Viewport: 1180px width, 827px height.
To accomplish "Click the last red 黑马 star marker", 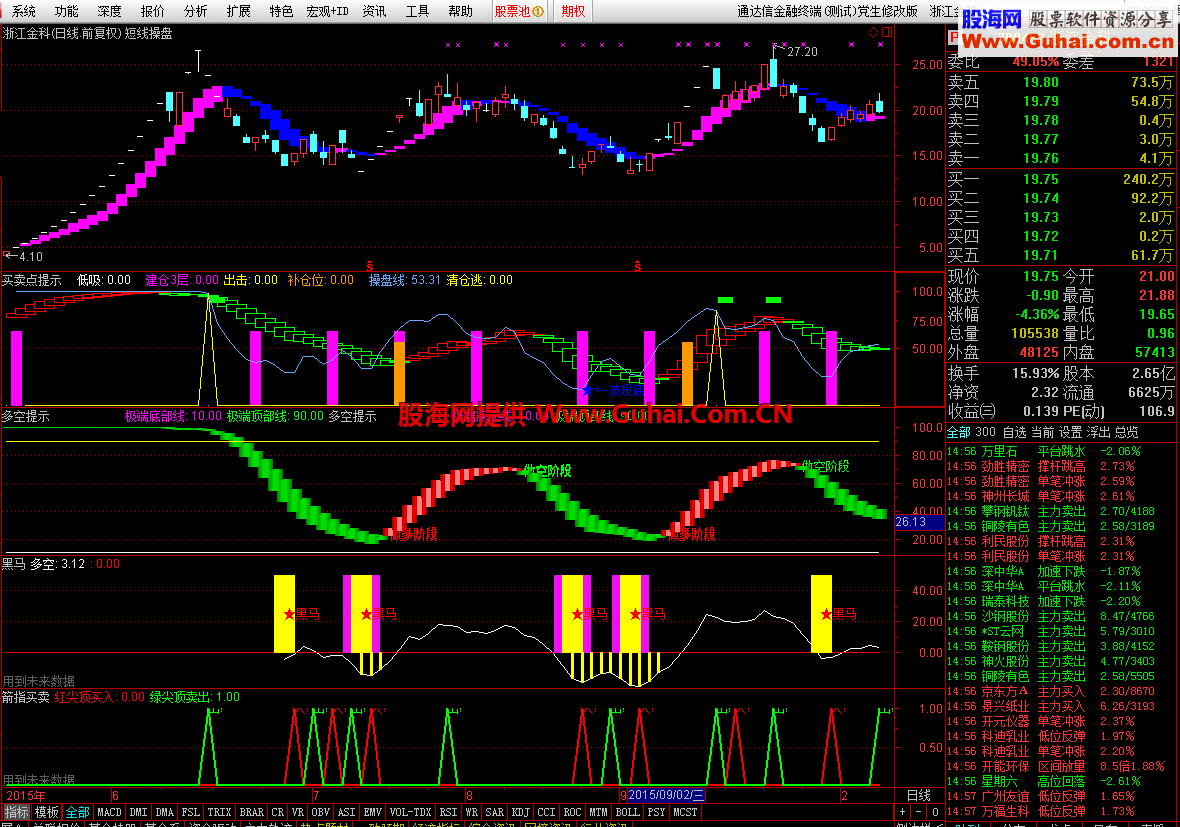I will point(826,614).
